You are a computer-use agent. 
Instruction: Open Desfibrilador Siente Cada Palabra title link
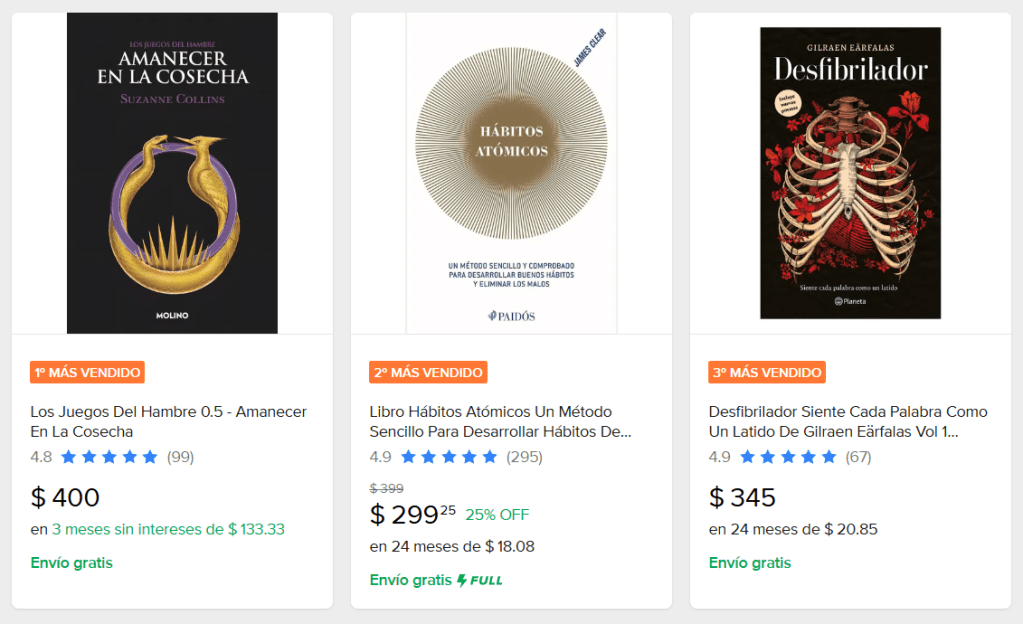pyautogui.click(x=847, y=421)
